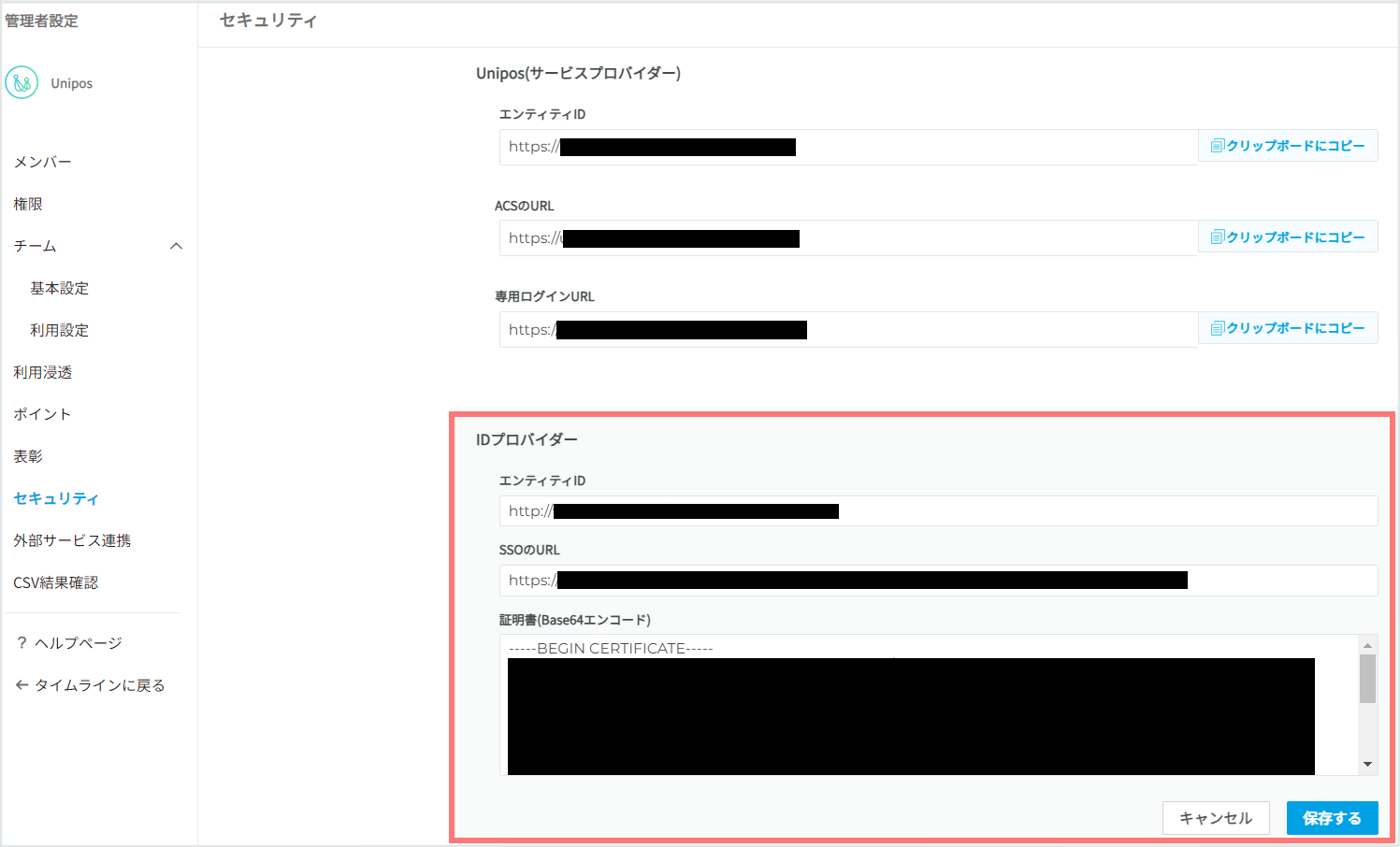This screenshot has height=847, width=1400.
Task: Collapse the チーム section chevron
Action: (176, 246)
